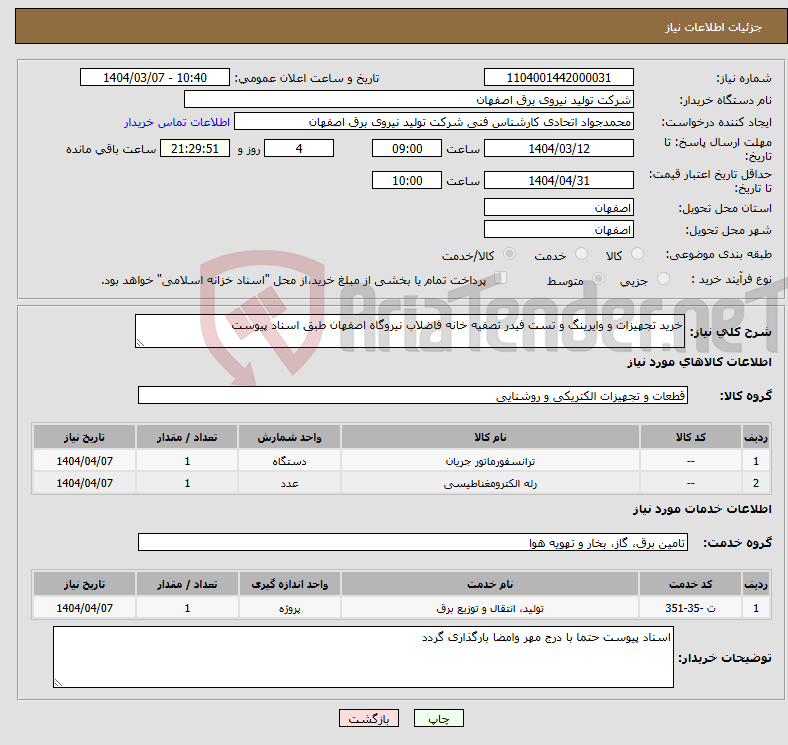The width and height of the screenshot is (788, 745).
Task: Click the پروژه unit cell
Action: (x=289, y=608)
